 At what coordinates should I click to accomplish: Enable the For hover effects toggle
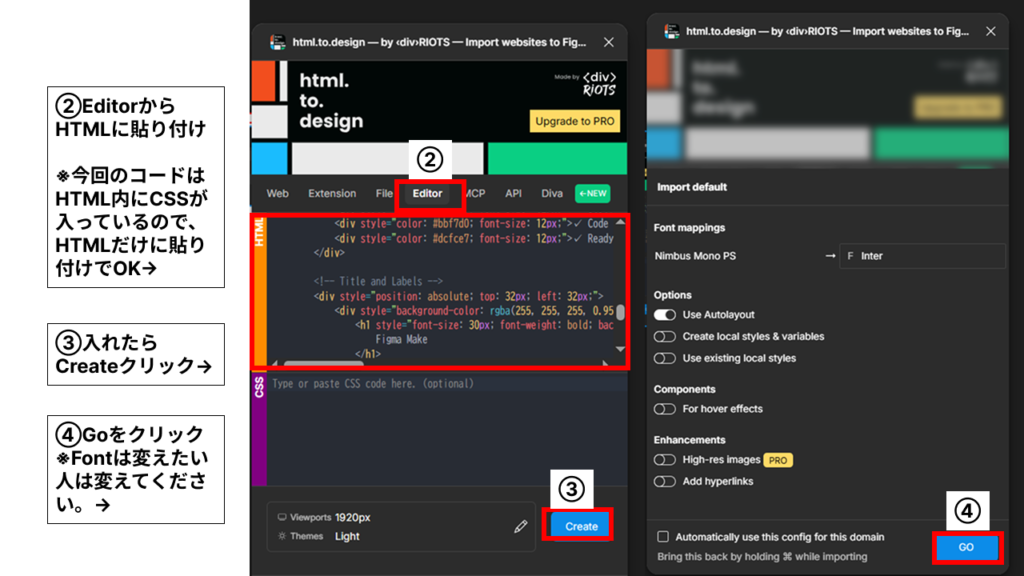(665, 409)
